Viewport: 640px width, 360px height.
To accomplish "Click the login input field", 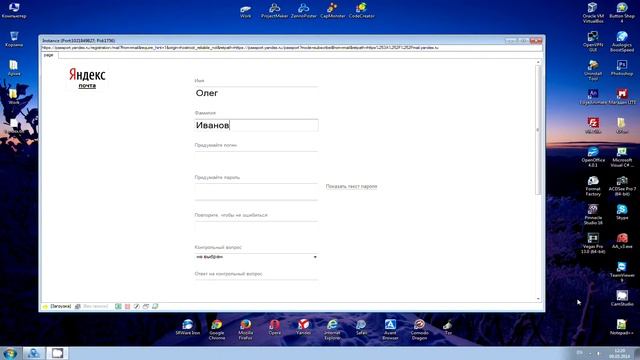I will 256,158.
